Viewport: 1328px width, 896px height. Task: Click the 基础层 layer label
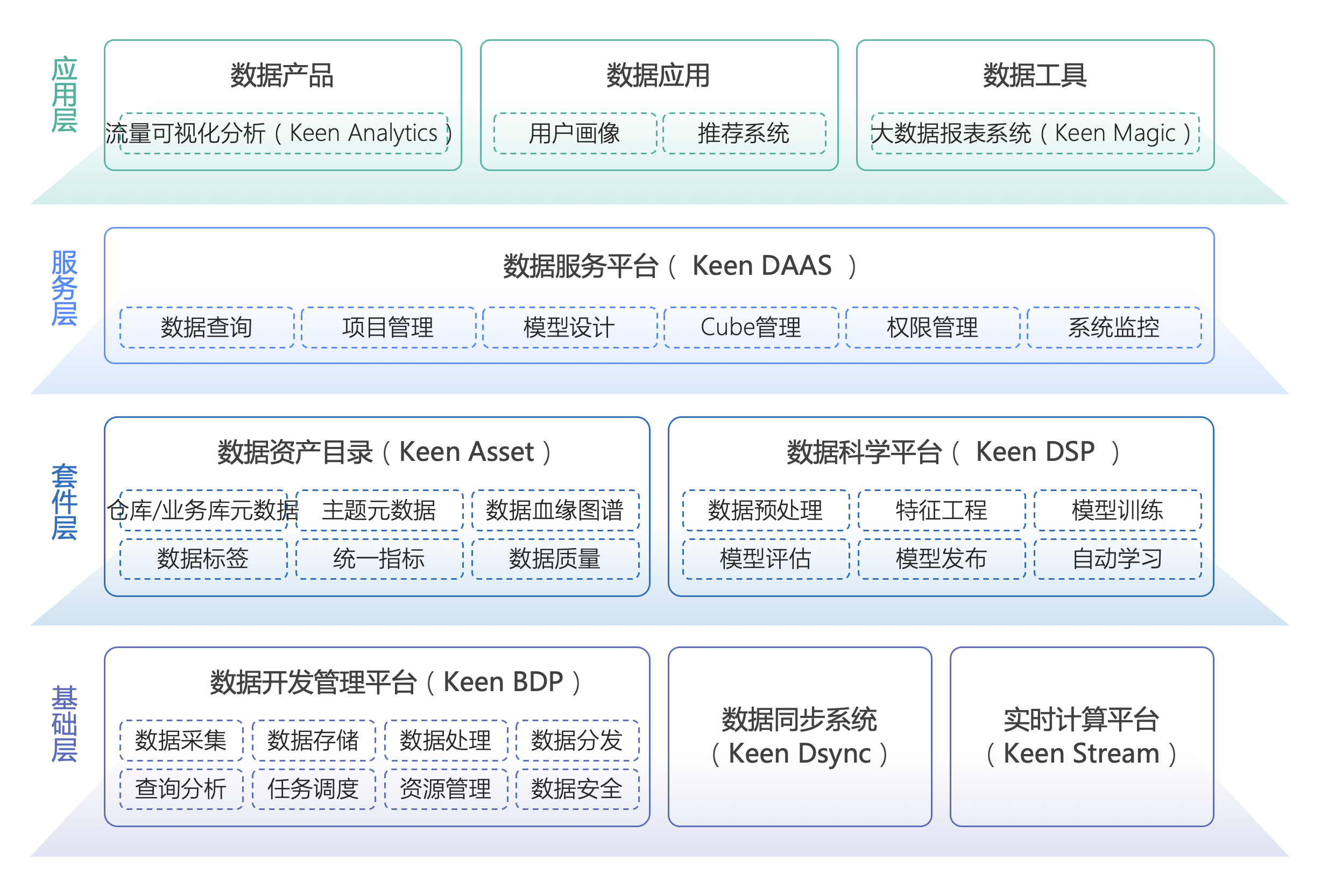[x=64, y=723]
